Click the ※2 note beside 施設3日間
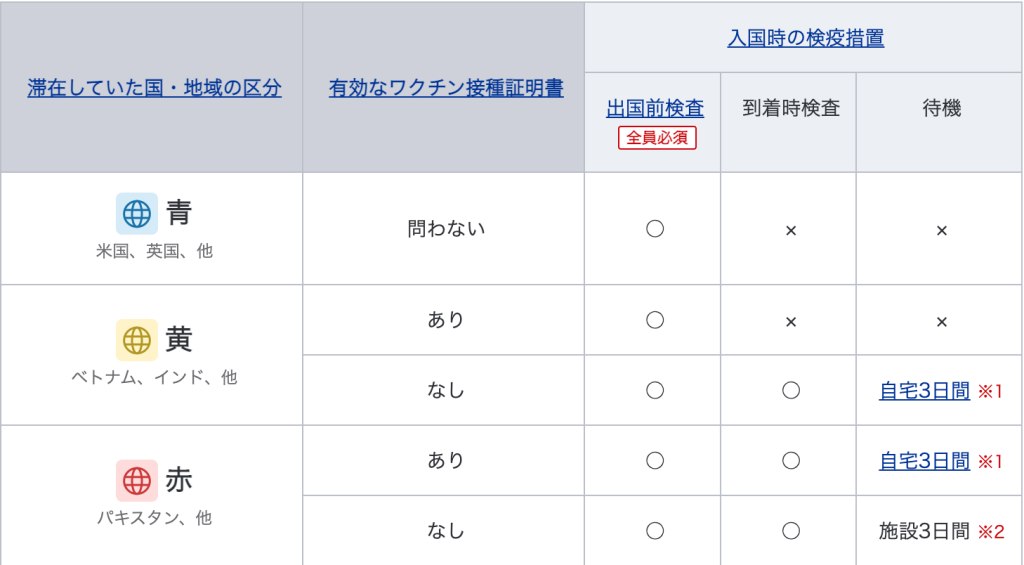Viewport: 1024px width, 565px height. (x=991, y=532)
